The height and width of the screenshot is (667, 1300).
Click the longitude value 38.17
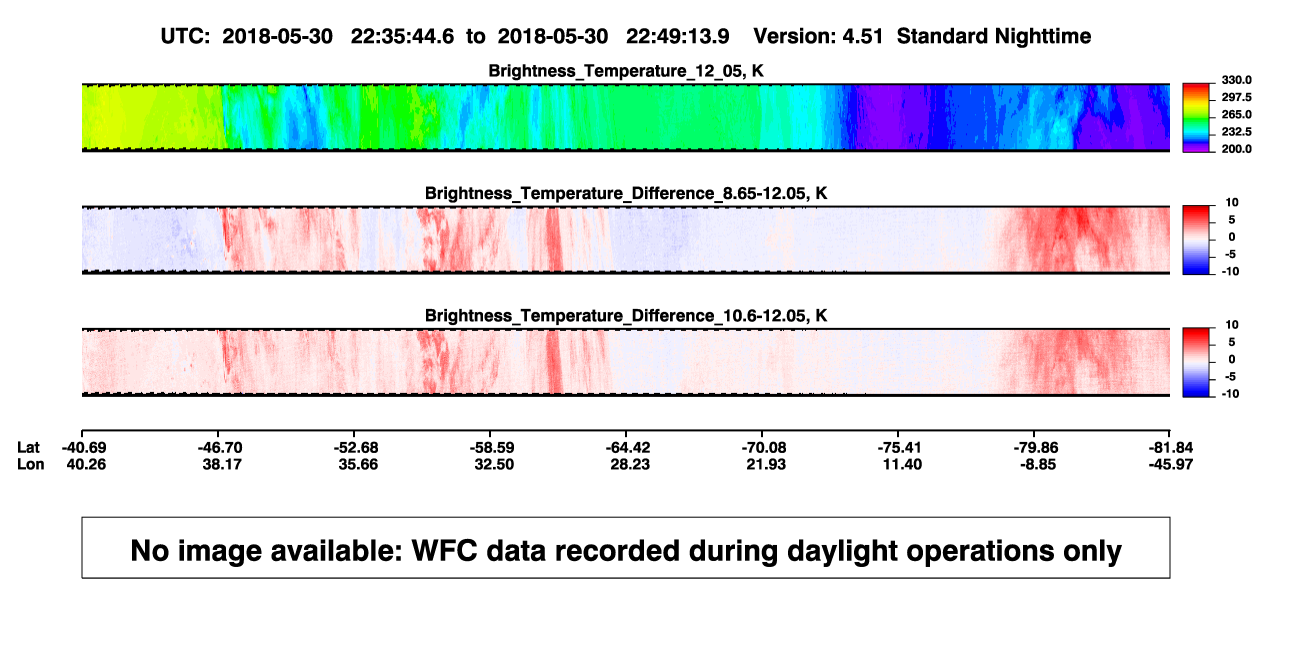pyautogui.click(x=221, y=464)
